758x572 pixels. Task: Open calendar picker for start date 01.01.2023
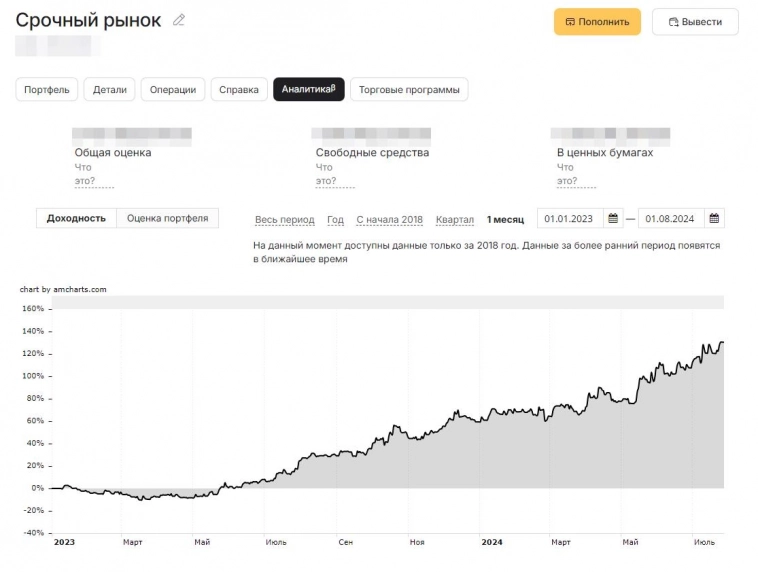(613, 219)
